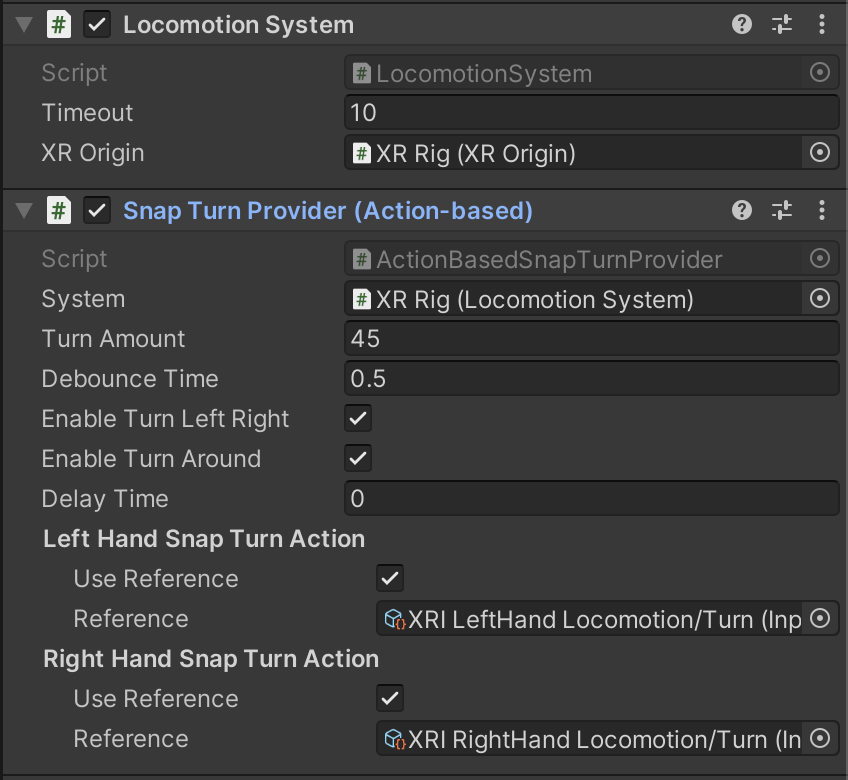Uncheck Enable Turn Around

[358, 459]
